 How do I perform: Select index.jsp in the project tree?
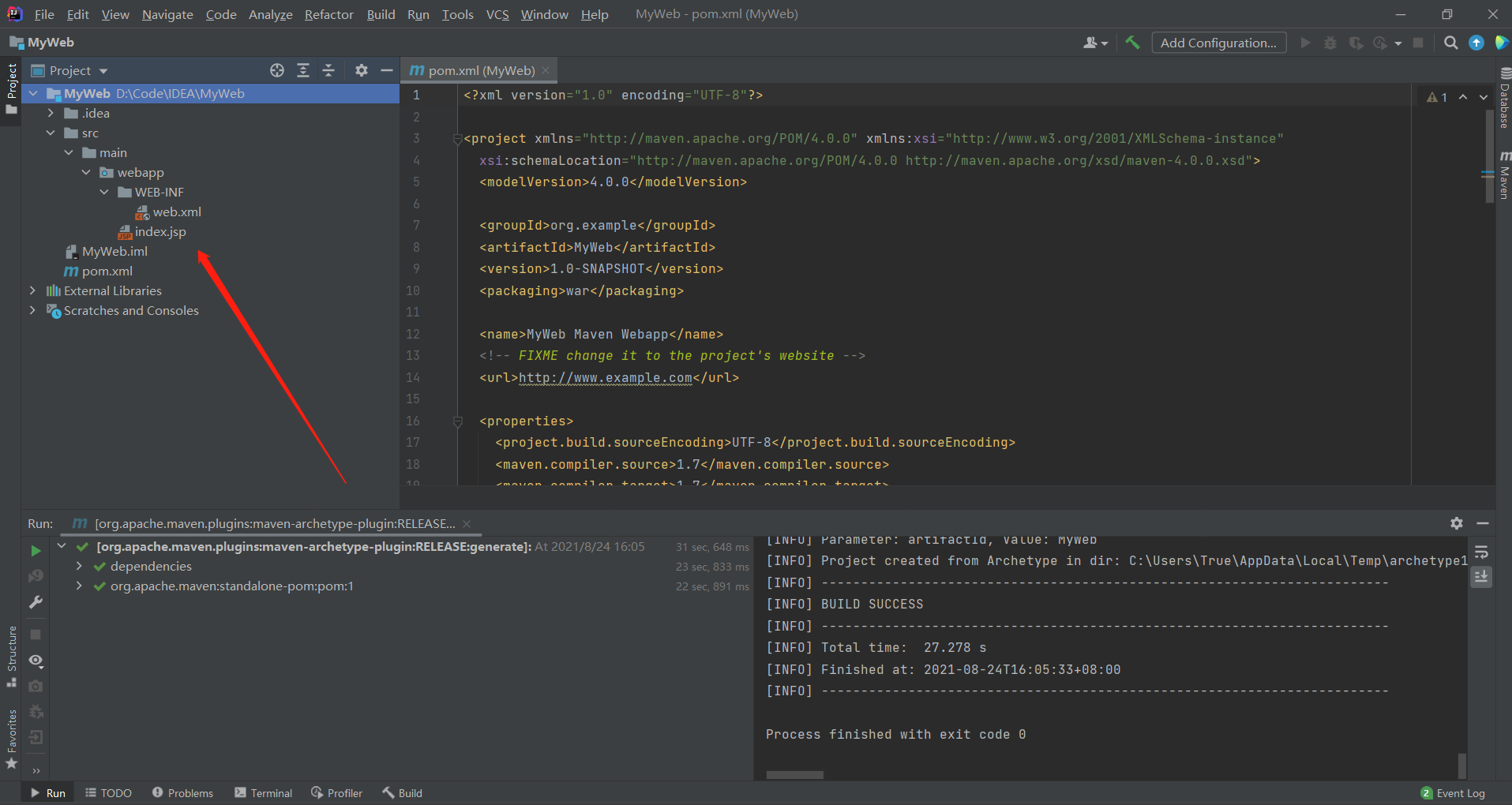161,231
